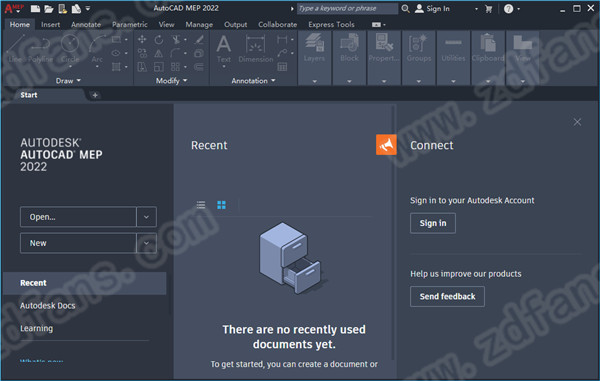600x381 pixels.
Task: Select the Ellipse draw tool
Action: [x=116, y=53]
